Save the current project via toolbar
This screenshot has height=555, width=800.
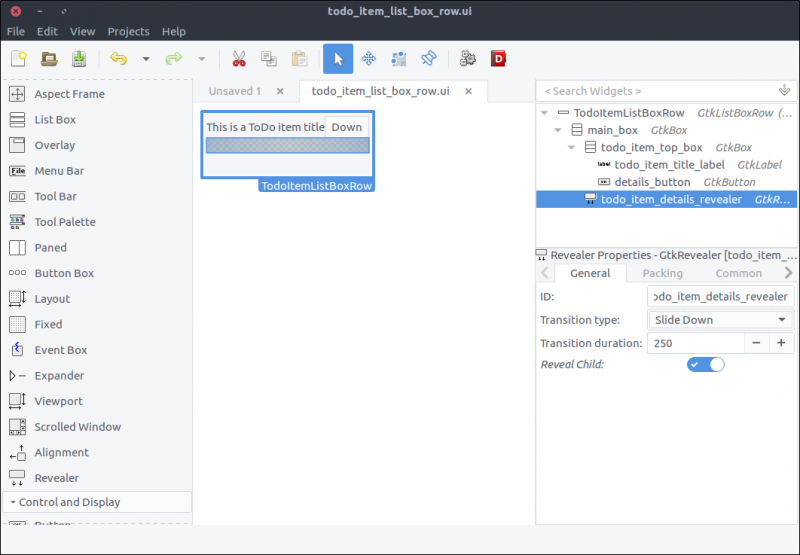[x=79, y=59]
